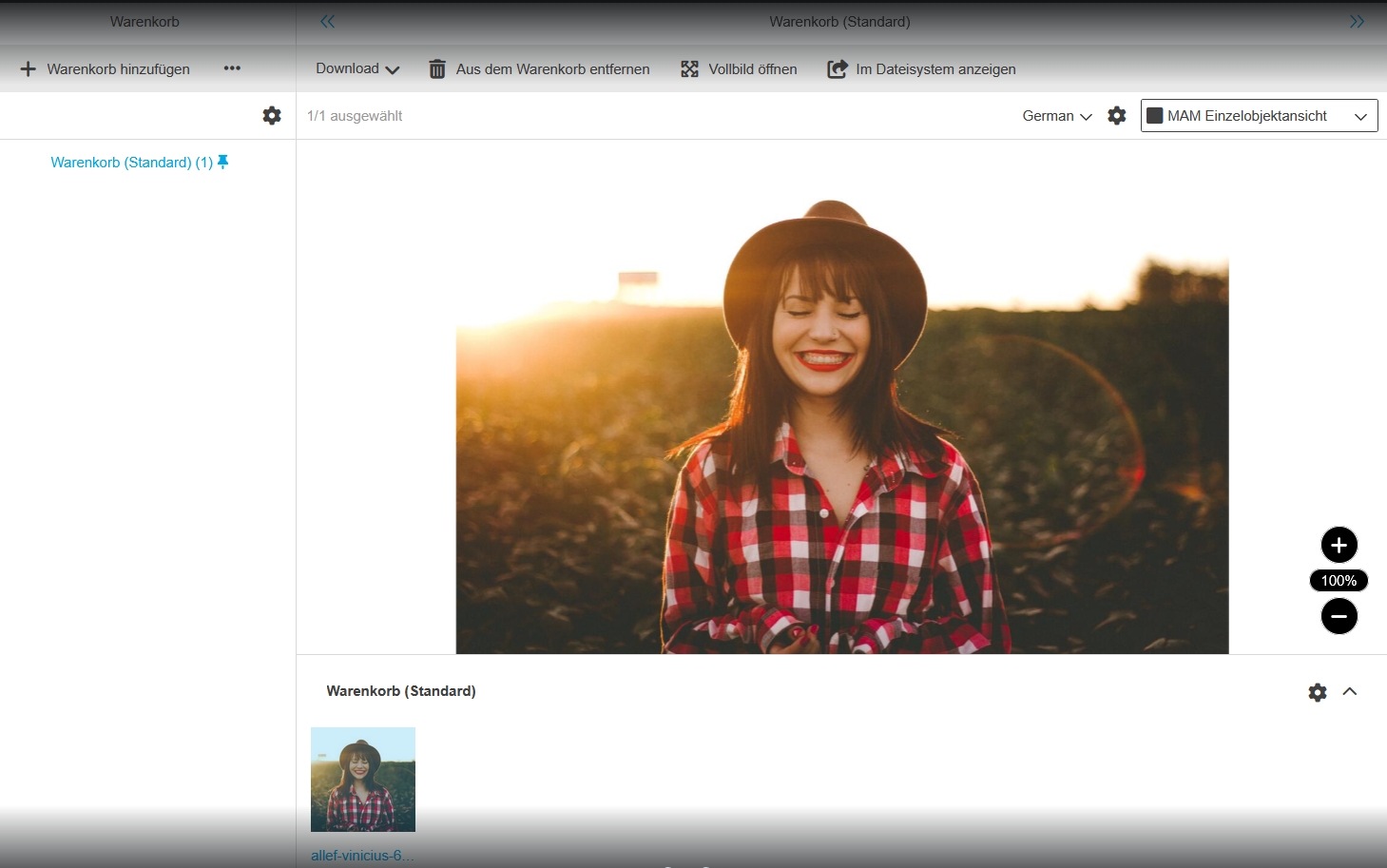Click the plus icon to add a Warenkorb

coord(29,69)
